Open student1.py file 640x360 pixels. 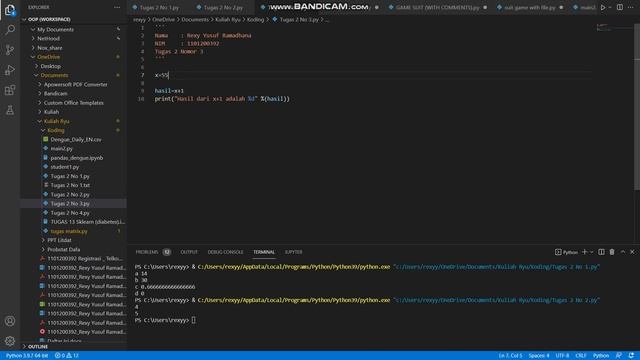[73, 167]
